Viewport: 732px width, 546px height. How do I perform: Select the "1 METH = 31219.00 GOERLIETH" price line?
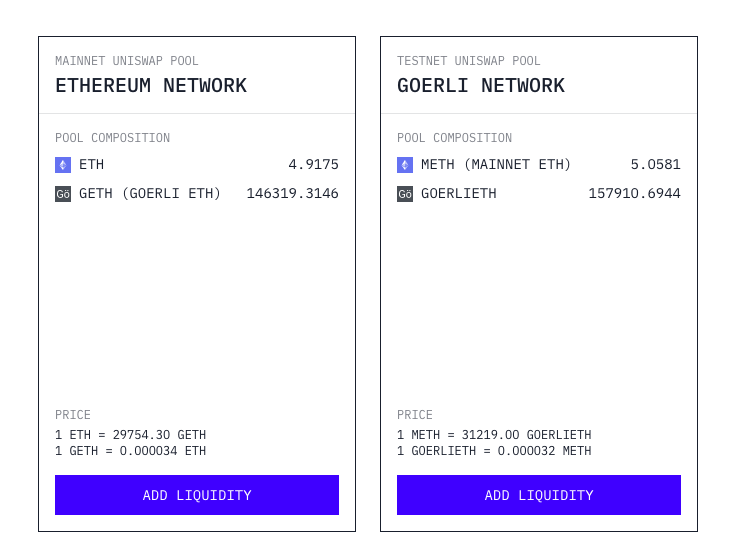click(x=494, y=435)
